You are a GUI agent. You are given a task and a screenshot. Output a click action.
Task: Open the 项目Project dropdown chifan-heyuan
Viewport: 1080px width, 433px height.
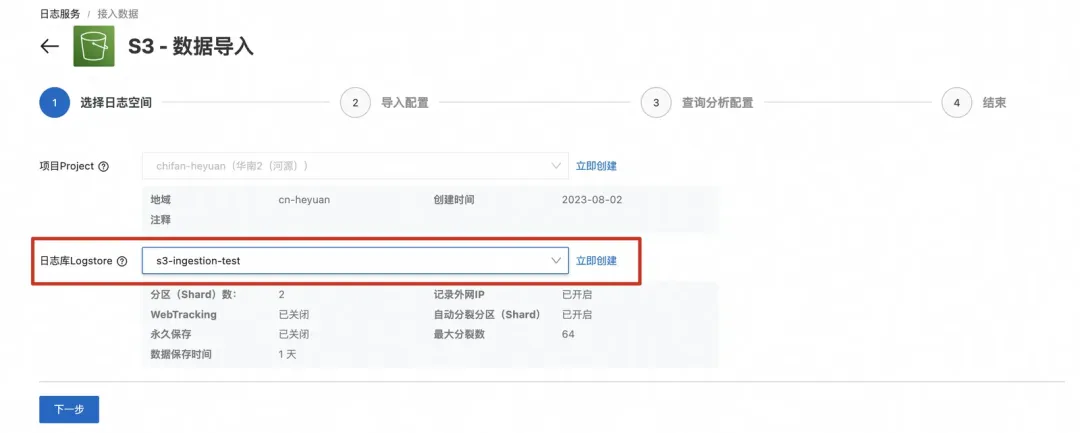pyautogui.click(x=355, y=166)
